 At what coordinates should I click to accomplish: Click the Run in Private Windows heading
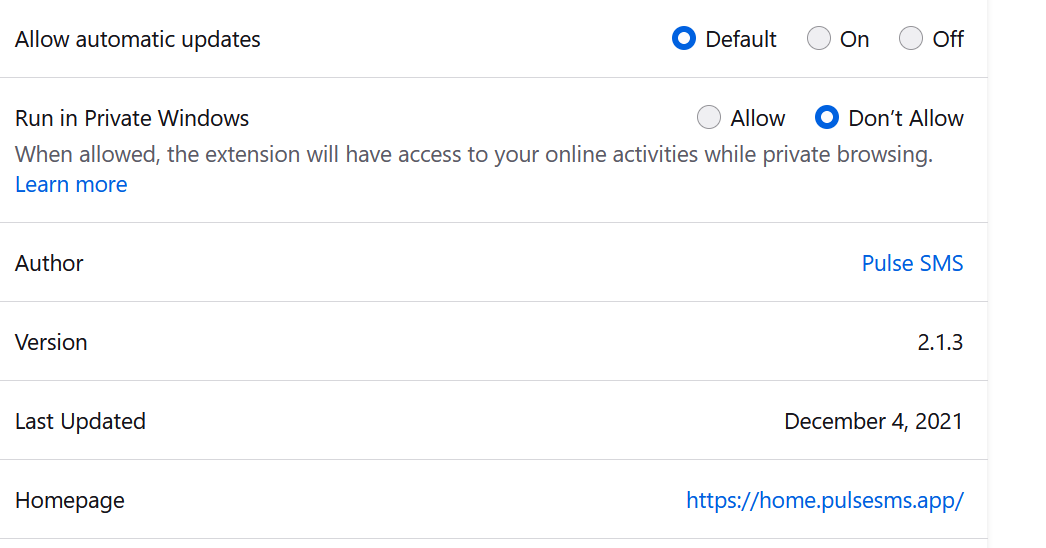(x=132, y=119)
